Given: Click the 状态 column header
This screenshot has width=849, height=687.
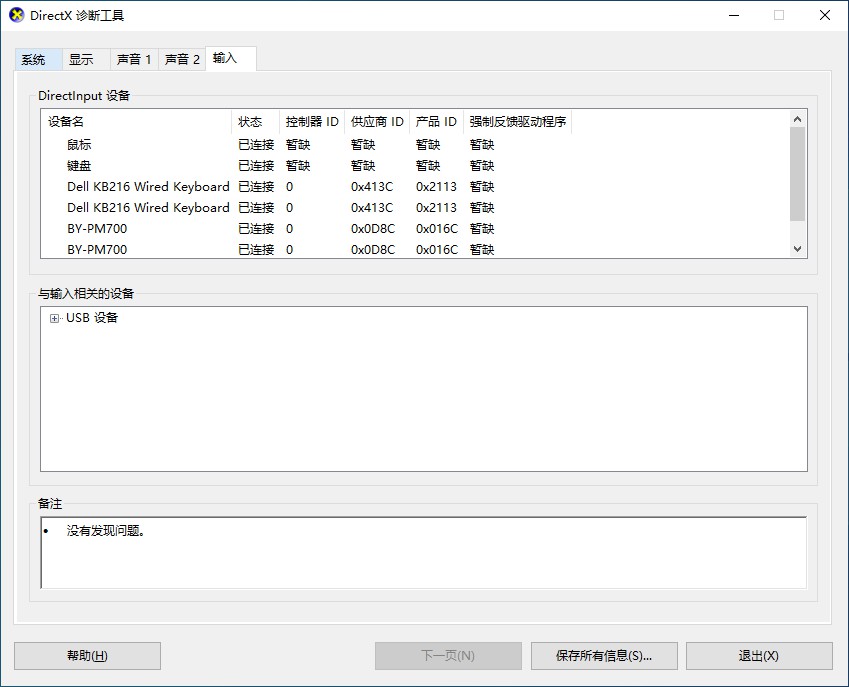Looking at the screenshot, I should tap(254, 122).
